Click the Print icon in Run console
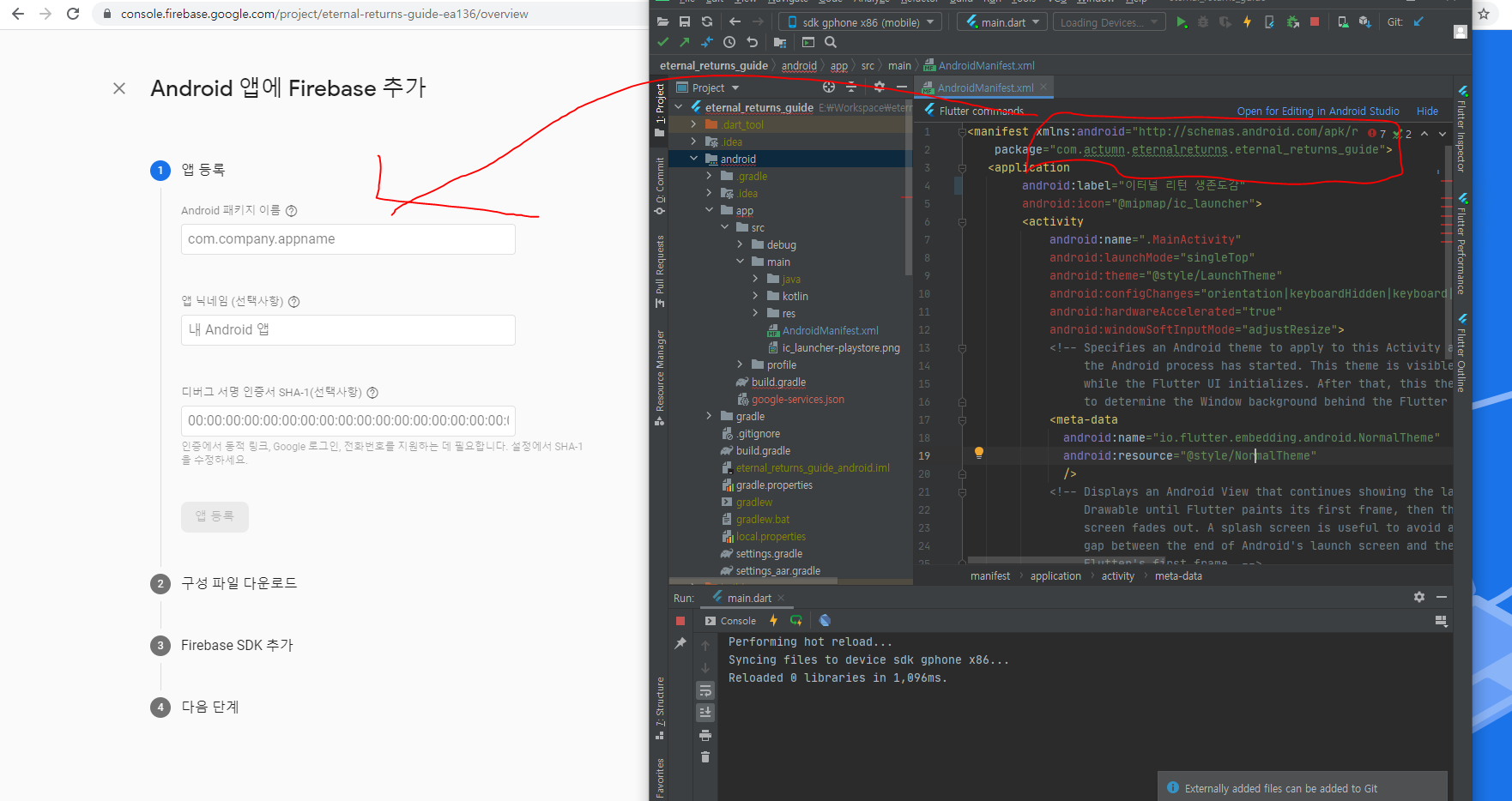This screenshot has width=1512, height=801. coord(705,735)
